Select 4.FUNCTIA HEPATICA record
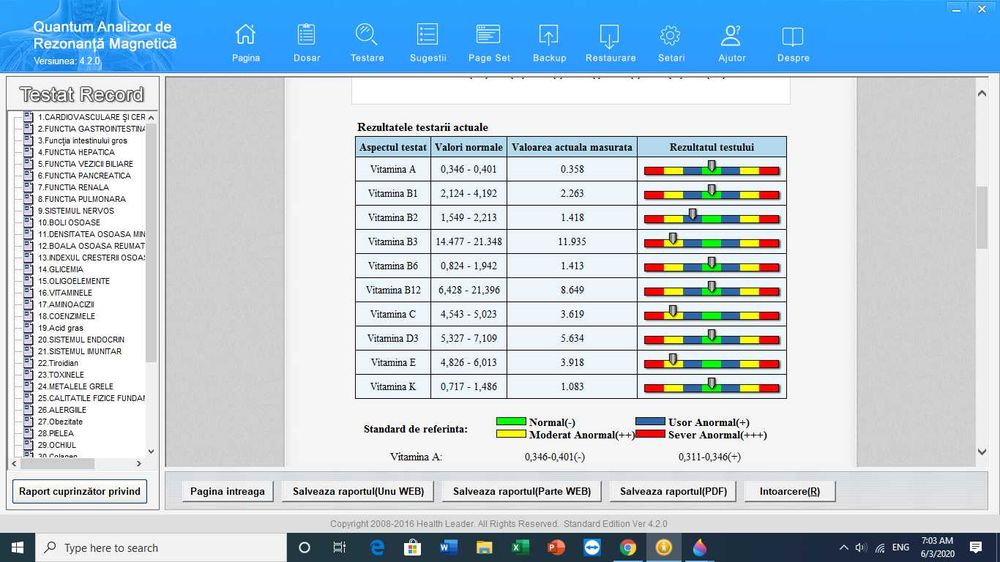The width and height of the screenshot is (1000, 562). point(76,152)
